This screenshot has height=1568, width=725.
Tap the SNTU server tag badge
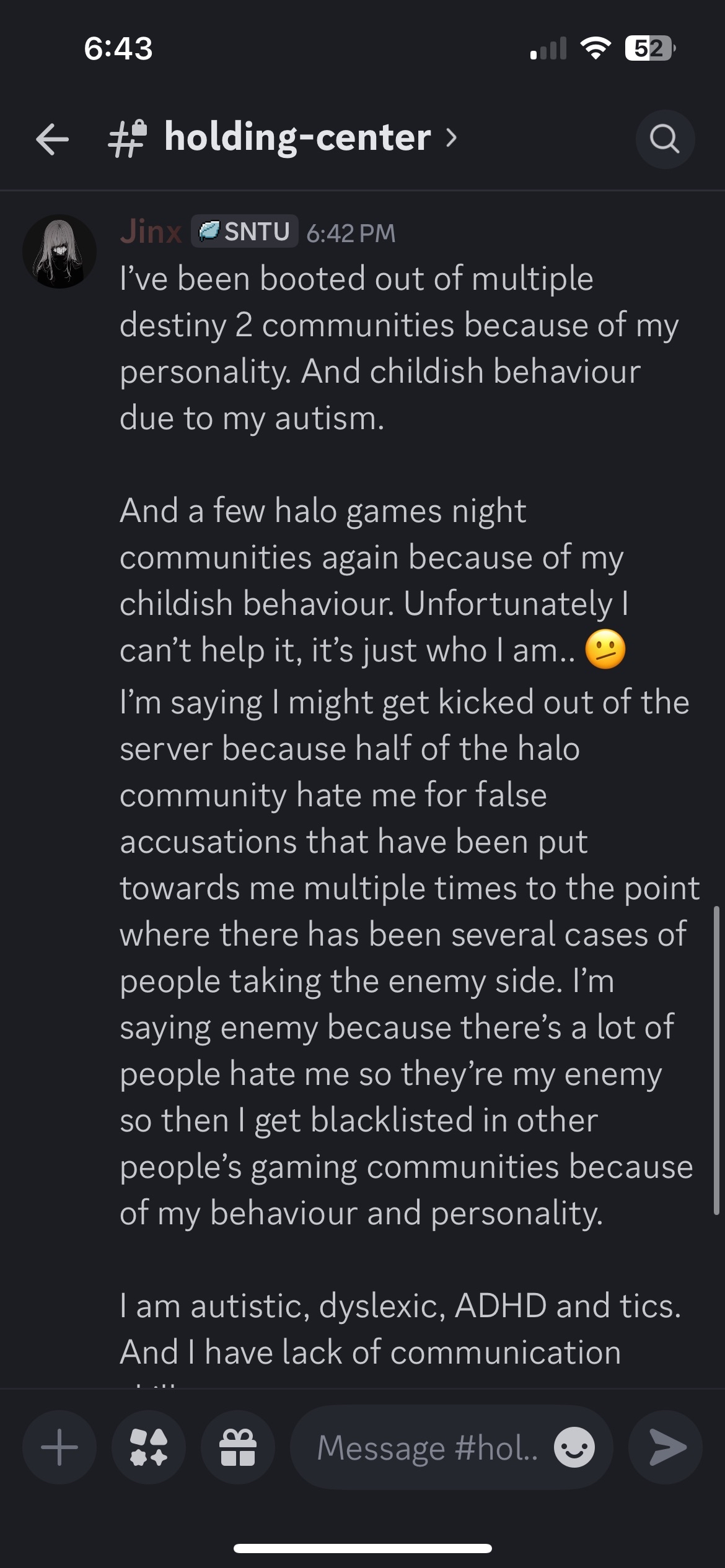point(245,232)
